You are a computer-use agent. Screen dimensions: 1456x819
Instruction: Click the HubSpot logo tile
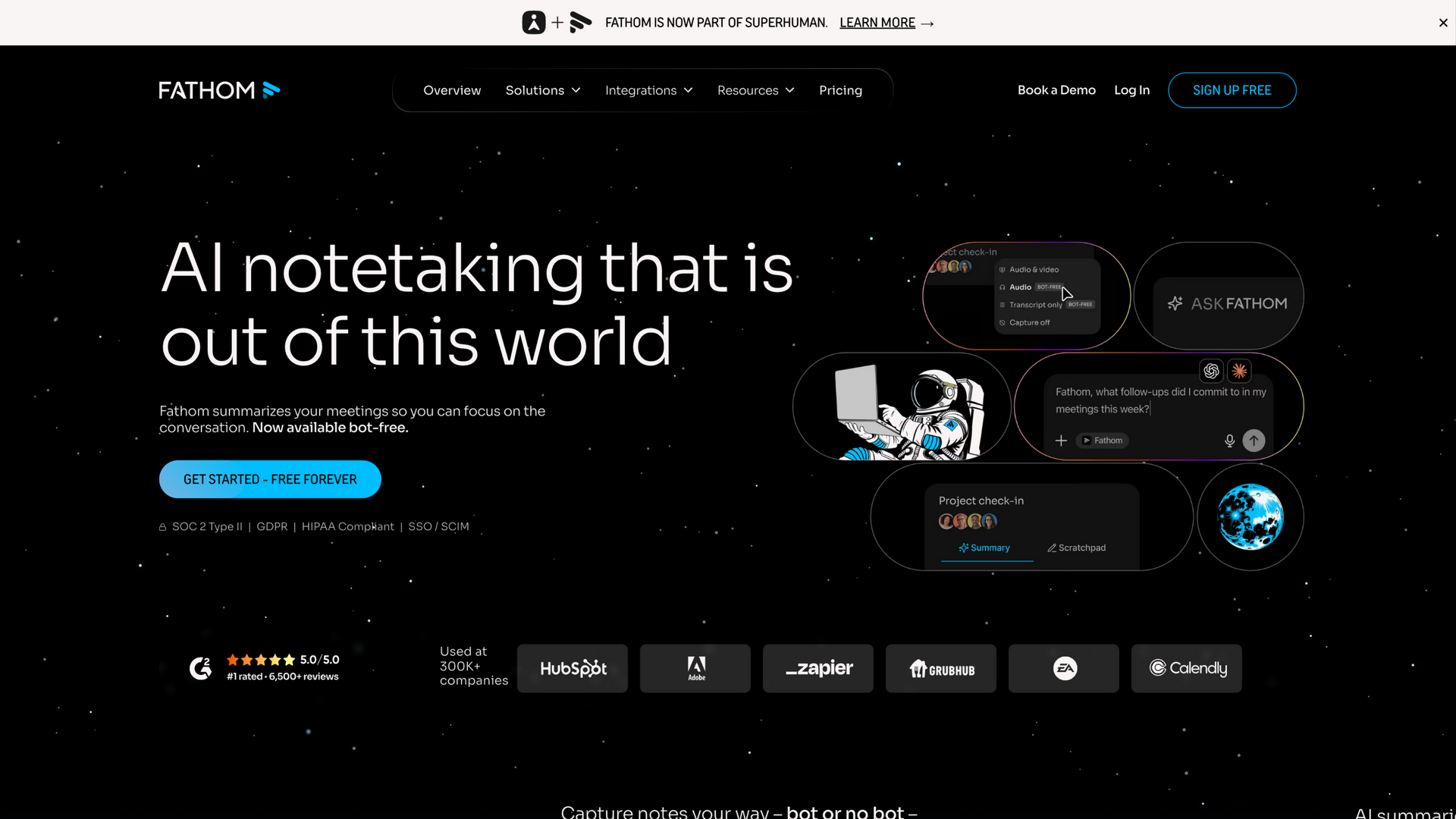tap(573, 668)
